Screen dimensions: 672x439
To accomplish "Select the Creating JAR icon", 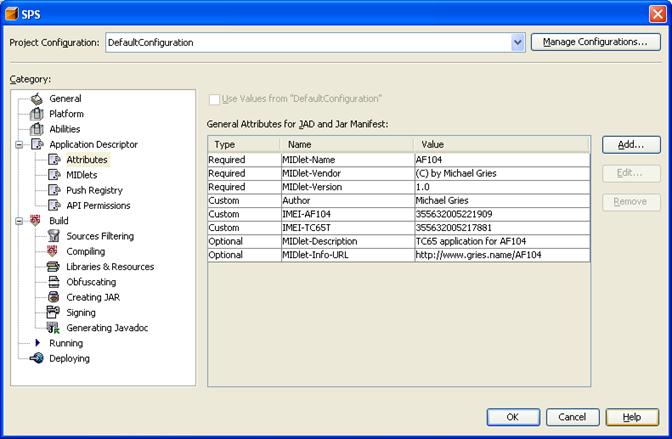I will tap(54, 297).
